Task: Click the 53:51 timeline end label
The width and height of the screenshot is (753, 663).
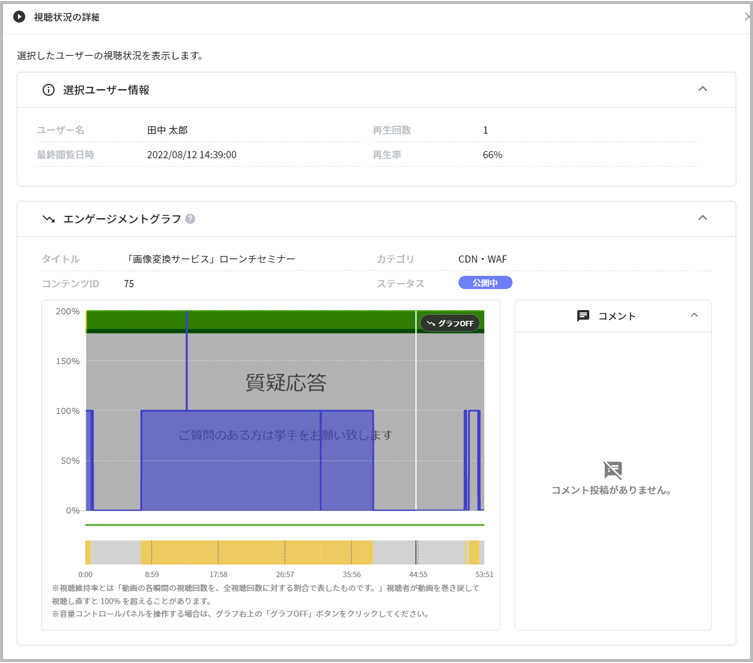Action: click(x=484, y=574)
